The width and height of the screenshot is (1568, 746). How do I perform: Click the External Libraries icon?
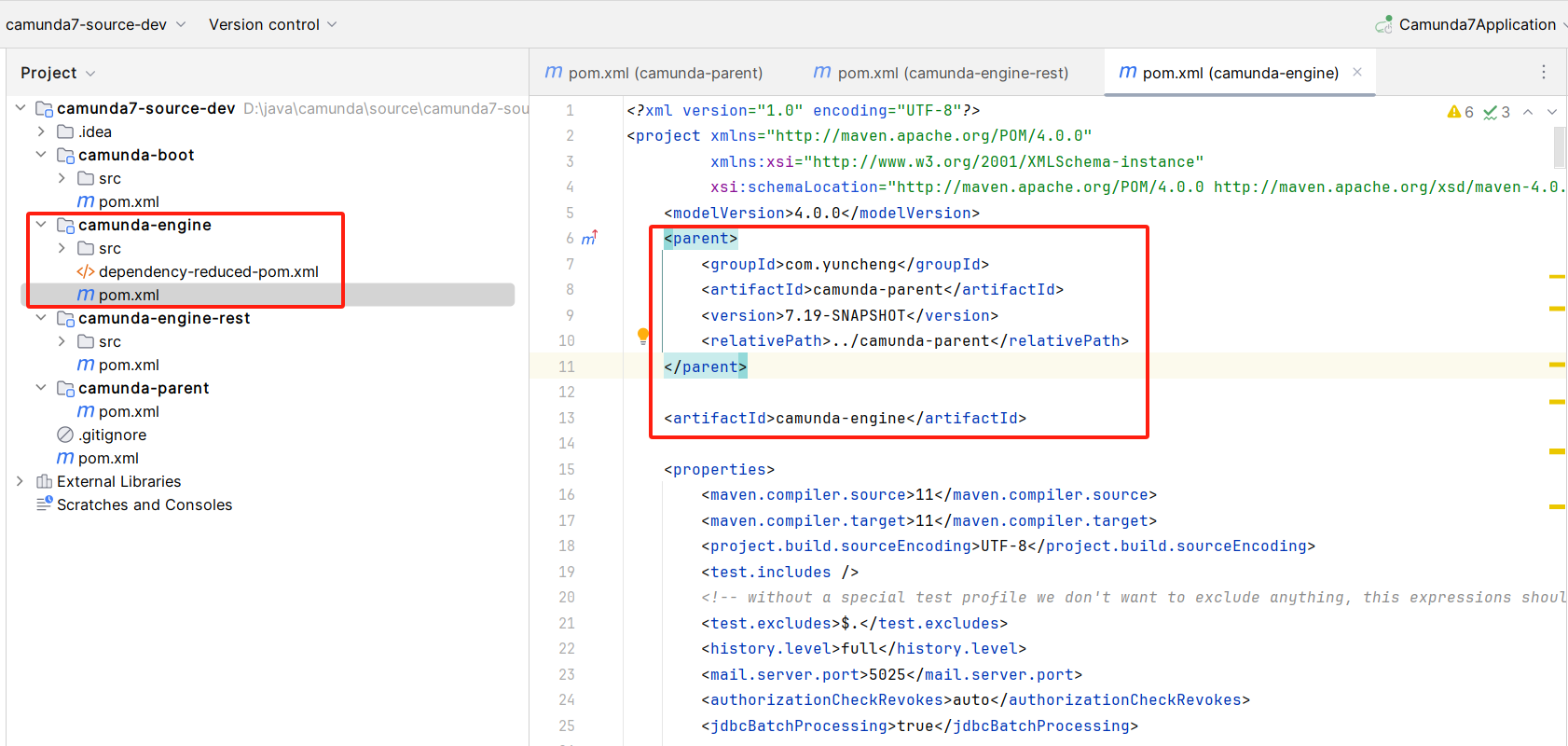pos(44,481)
